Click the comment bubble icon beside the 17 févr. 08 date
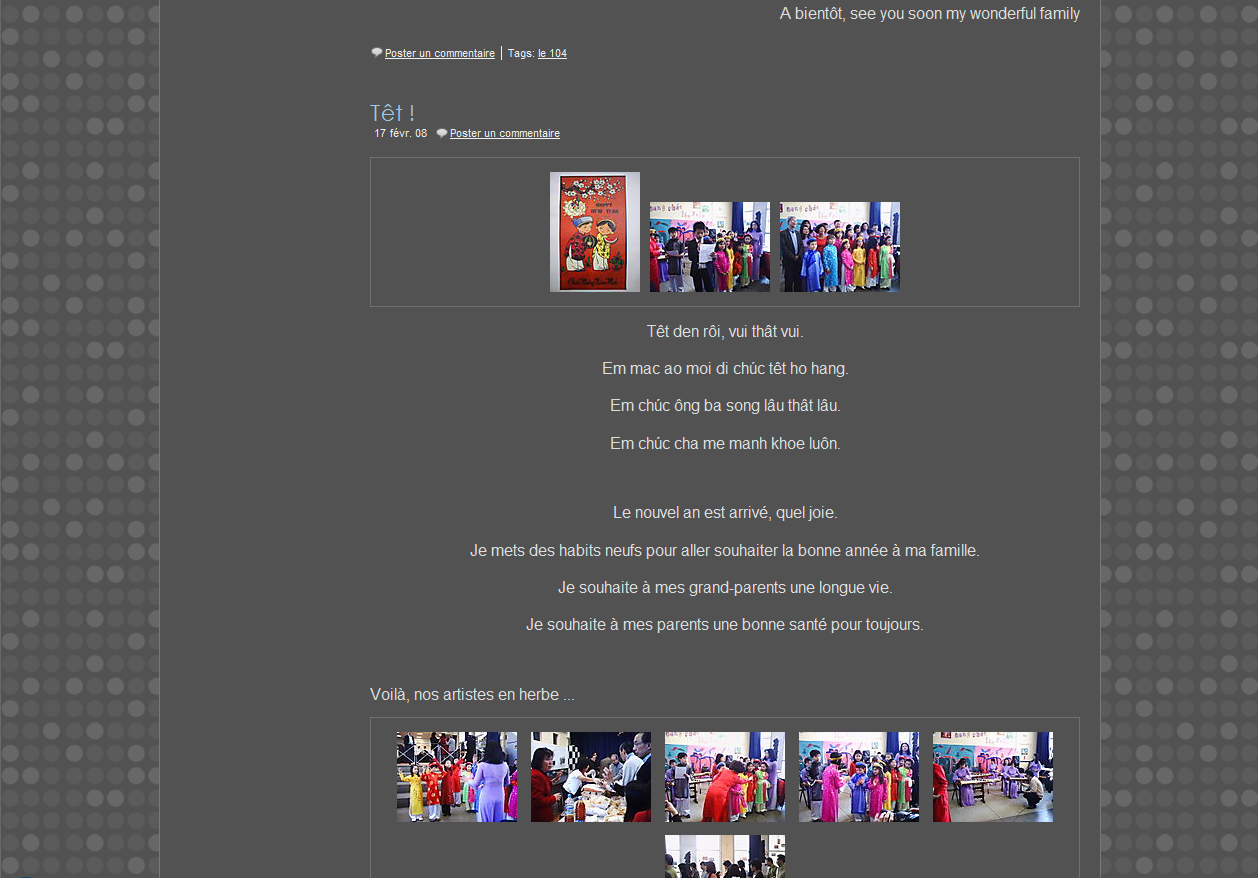The width and height of the screenshot is (1258, 878). 442,134
